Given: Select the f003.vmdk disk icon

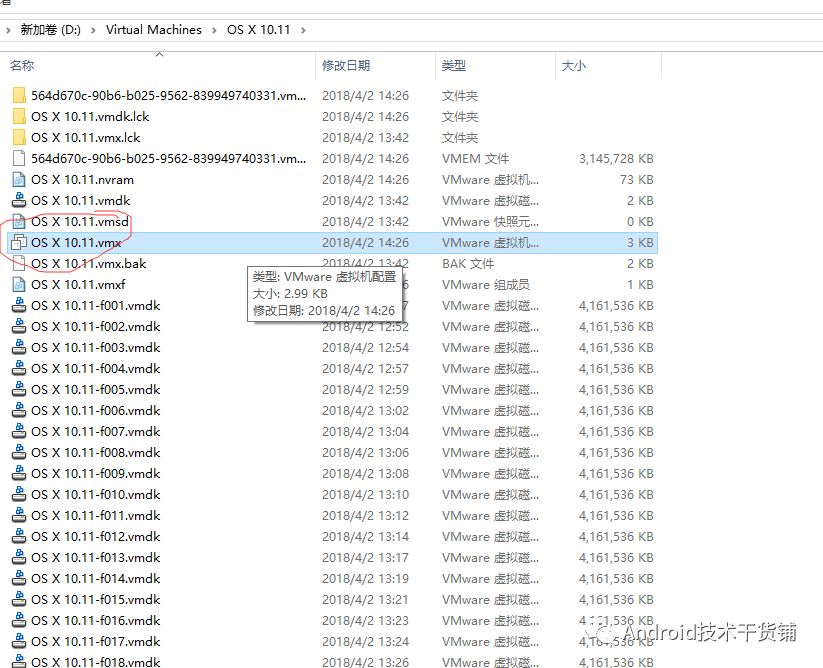Looking at the screenshot, I should coord(19,347).
